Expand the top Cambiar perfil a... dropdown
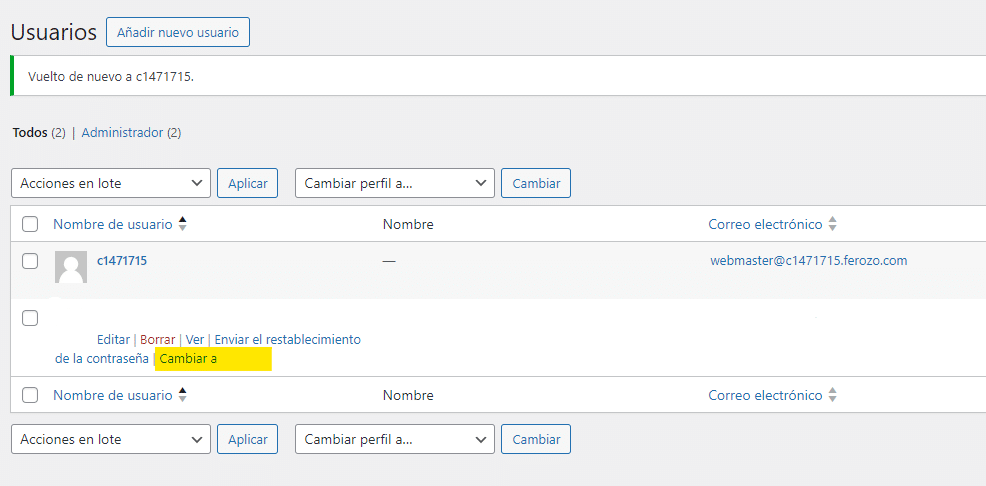This screenshot has height=486, width=986. [x=395, y=183]
